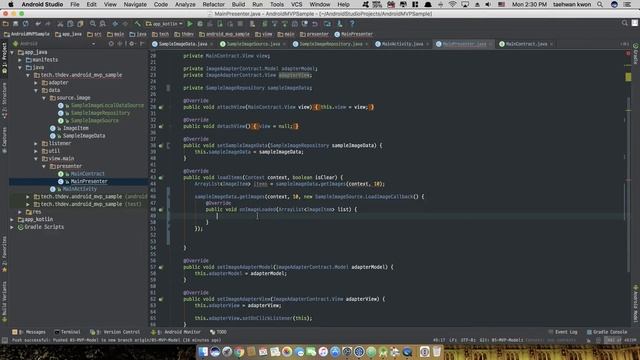Expand the adapter package
Screen dimensions: 640x360
coord(36,83)
